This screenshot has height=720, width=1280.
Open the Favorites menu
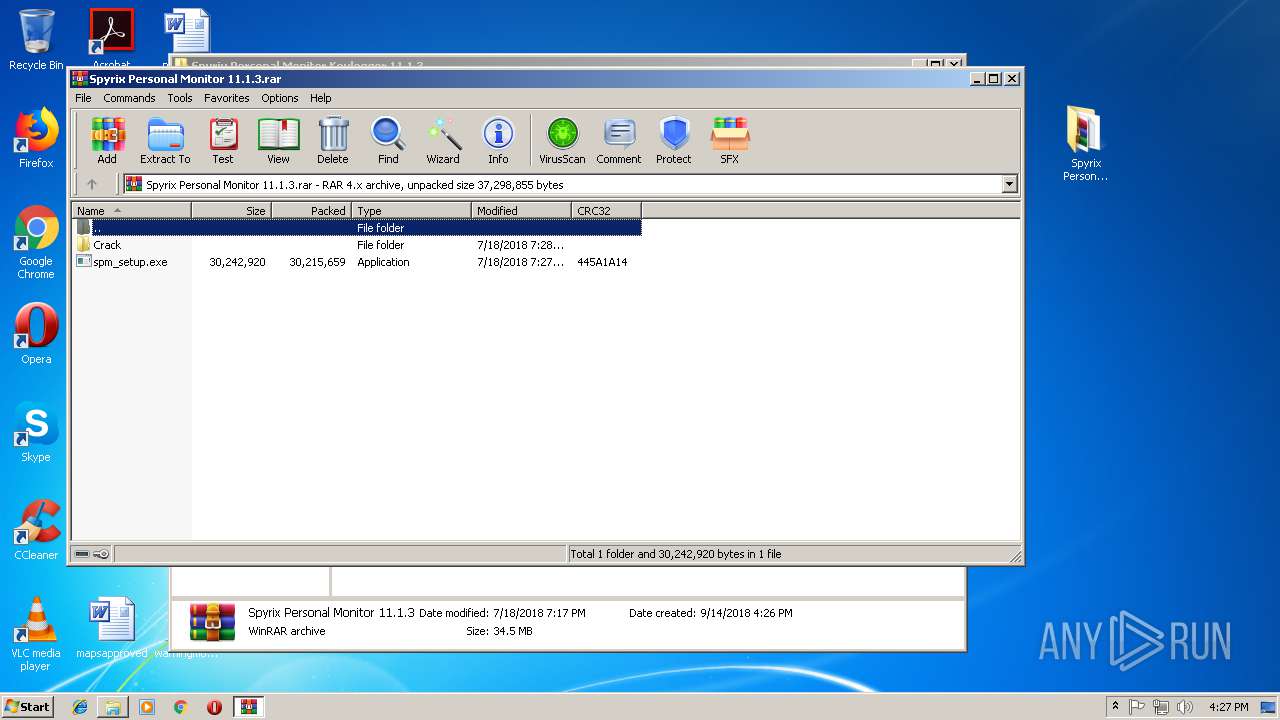point(227,98)
